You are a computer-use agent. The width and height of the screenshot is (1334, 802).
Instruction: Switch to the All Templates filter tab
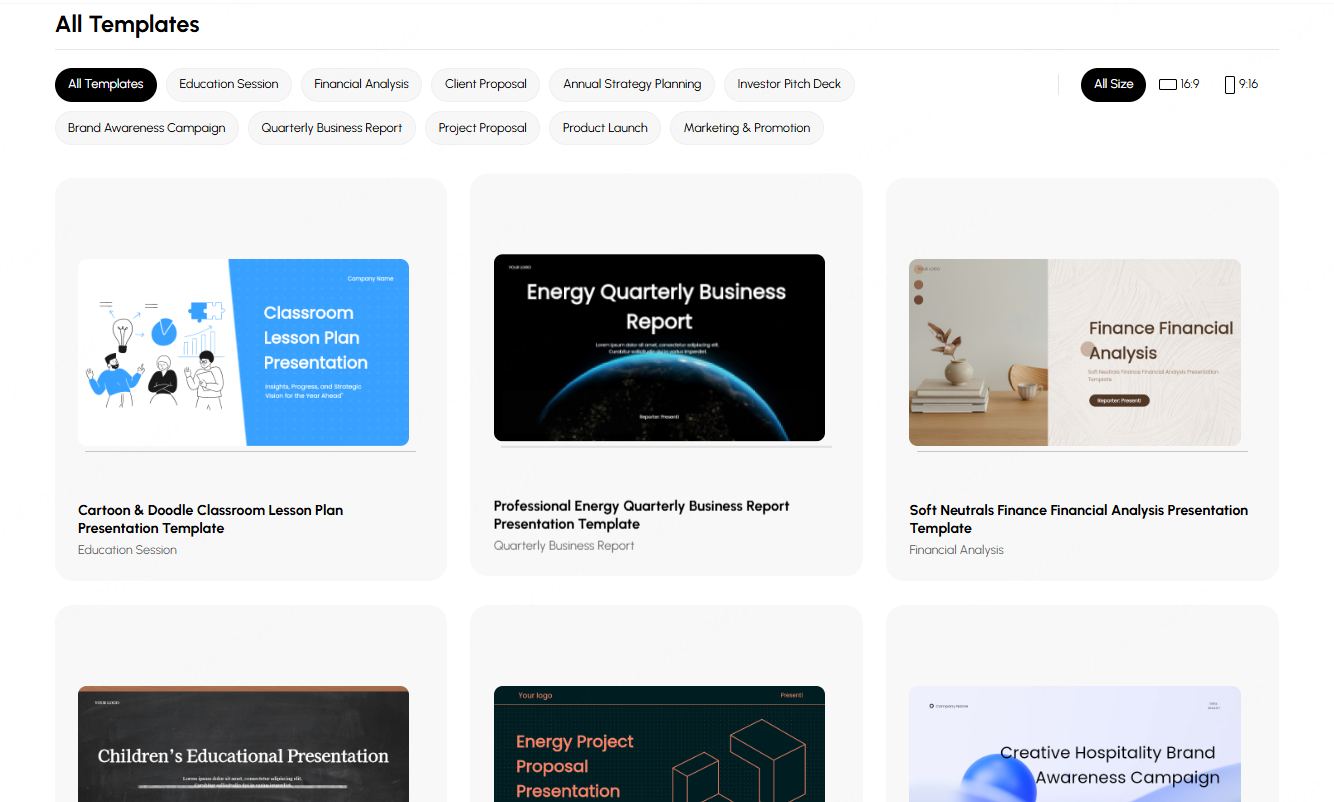(x=106, y=84)
